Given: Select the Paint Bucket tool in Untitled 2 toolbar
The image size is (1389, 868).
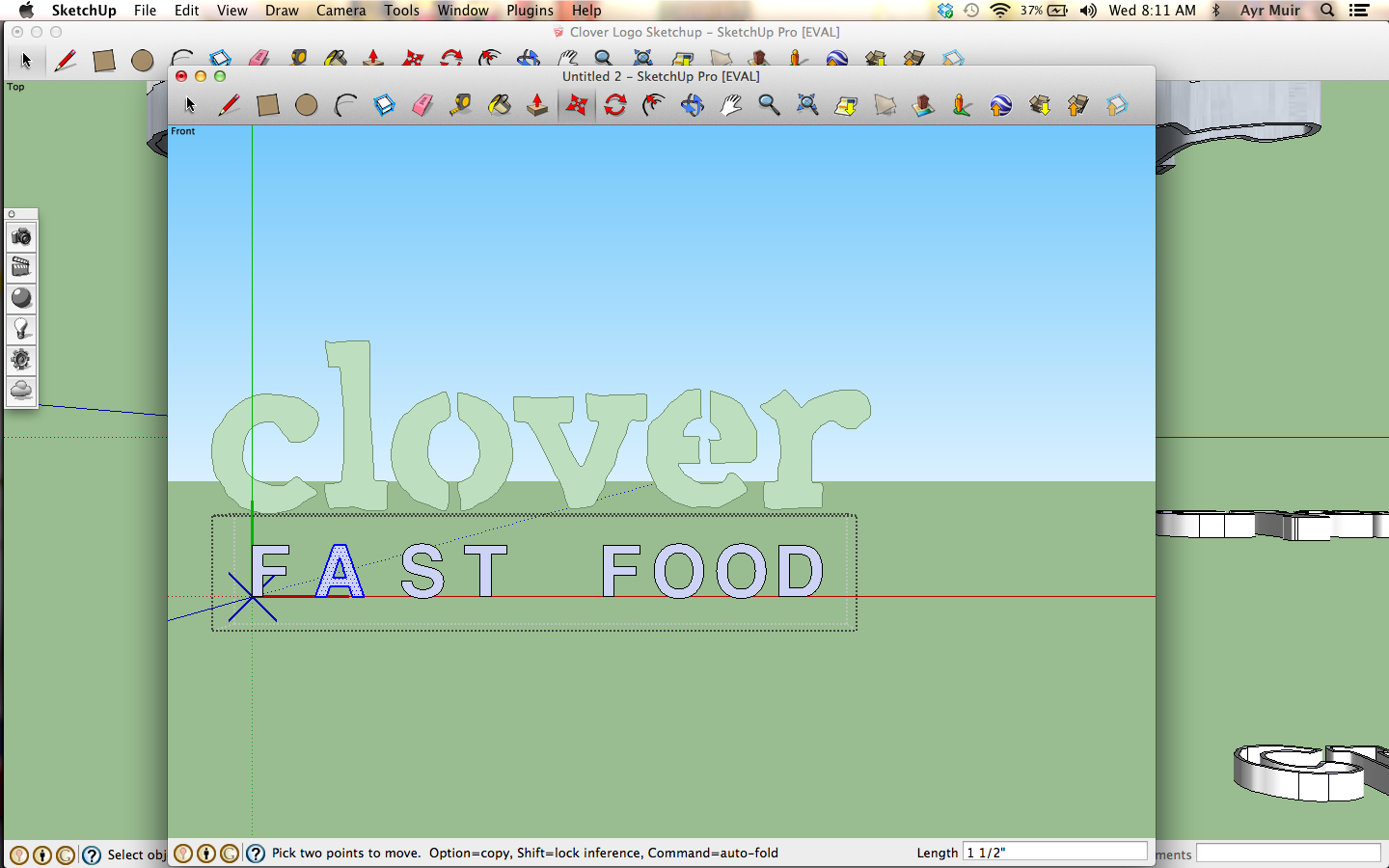Looking at the screenshot, I should [x=500, y=105].
